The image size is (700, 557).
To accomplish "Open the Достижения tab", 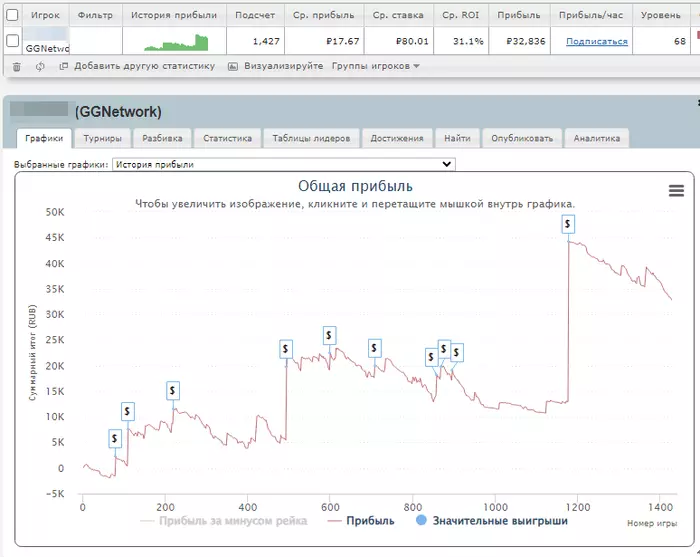I will point(397,138).
